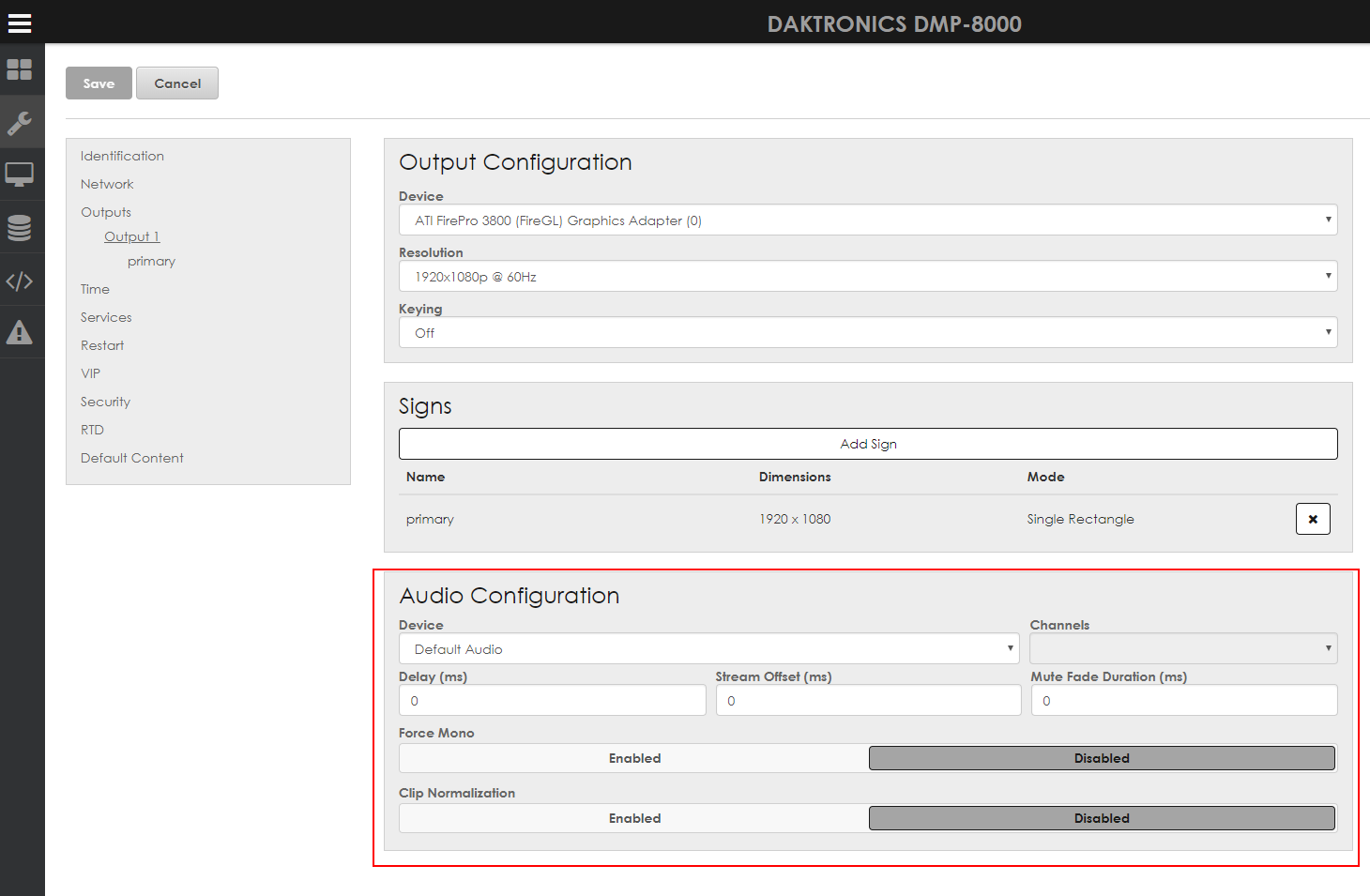Set Force Mono to Disabled
Viewport: 1370px width, 896px height.
click(1102, 758)
